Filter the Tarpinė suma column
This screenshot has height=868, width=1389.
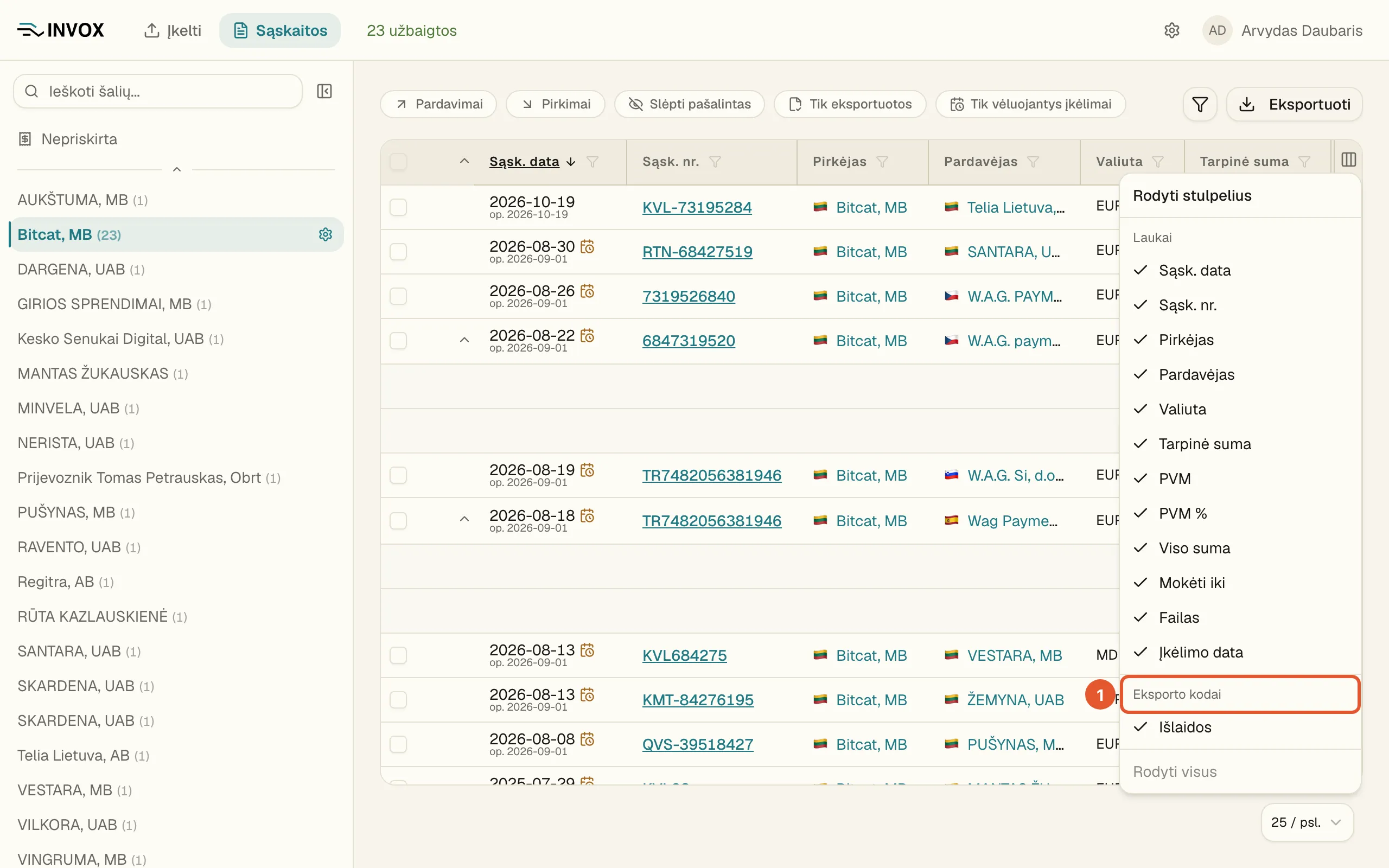coord(1304,162)
